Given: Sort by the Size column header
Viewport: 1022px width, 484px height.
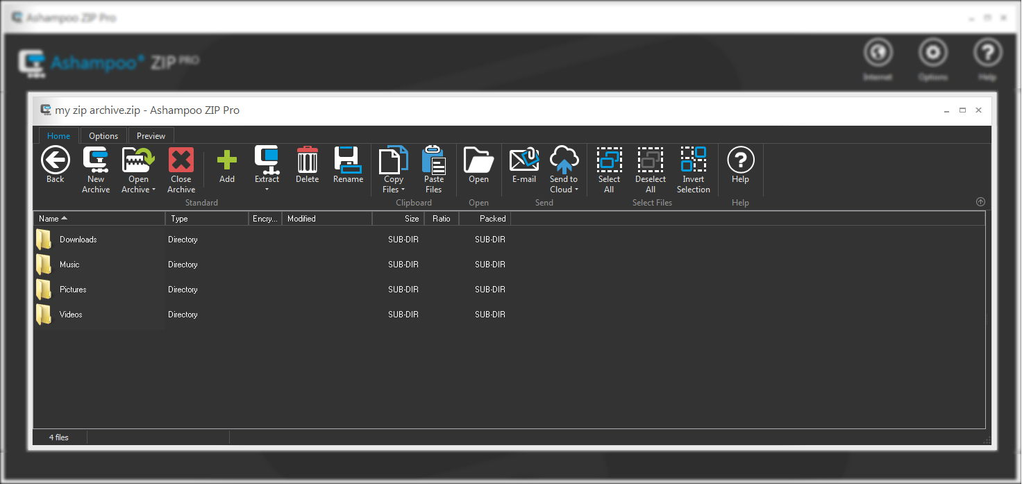Looking at the screenshot, I should pyautogui.click(x=398, y=219).
